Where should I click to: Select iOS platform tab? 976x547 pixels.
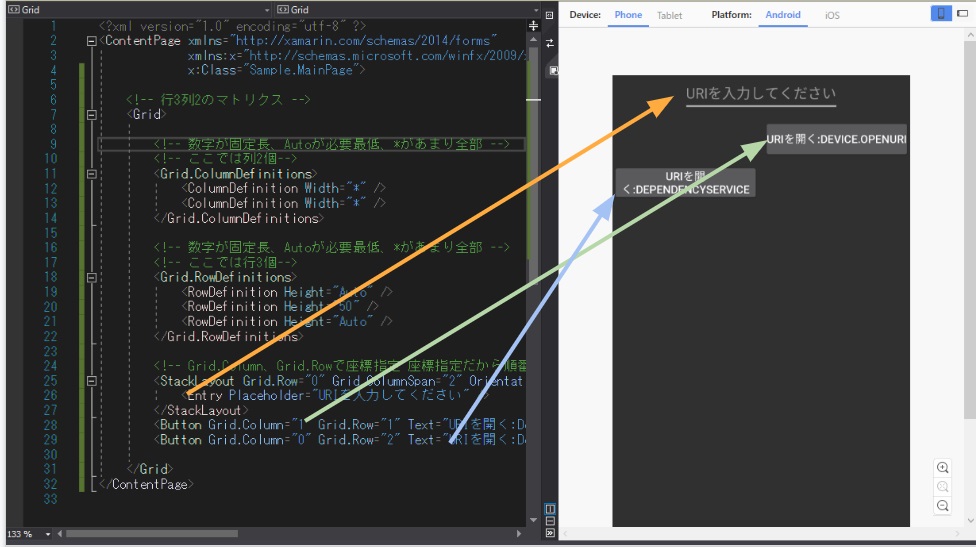832,16
